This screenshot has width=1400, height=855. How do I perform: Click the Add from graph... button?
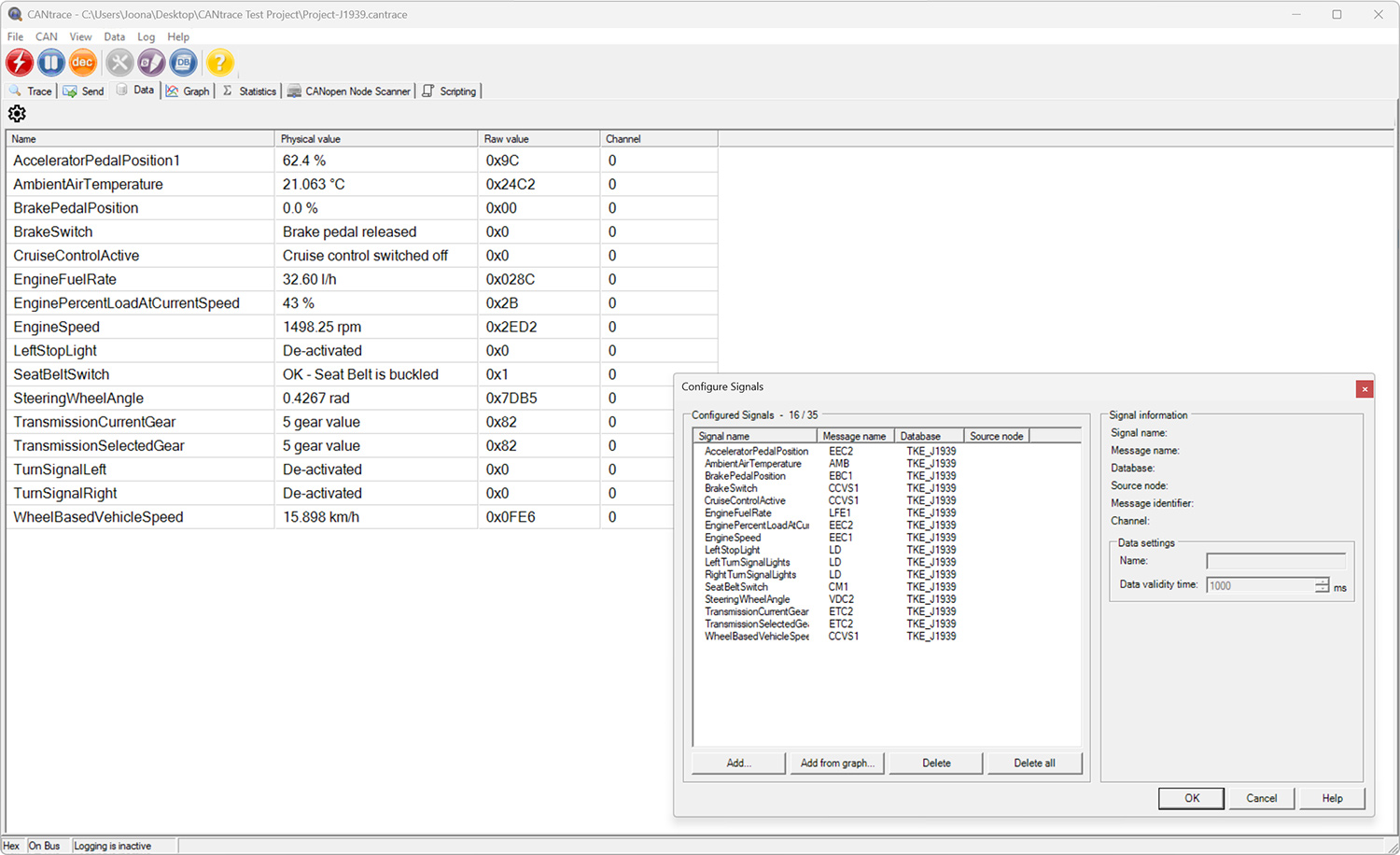(x=837, y=763)
